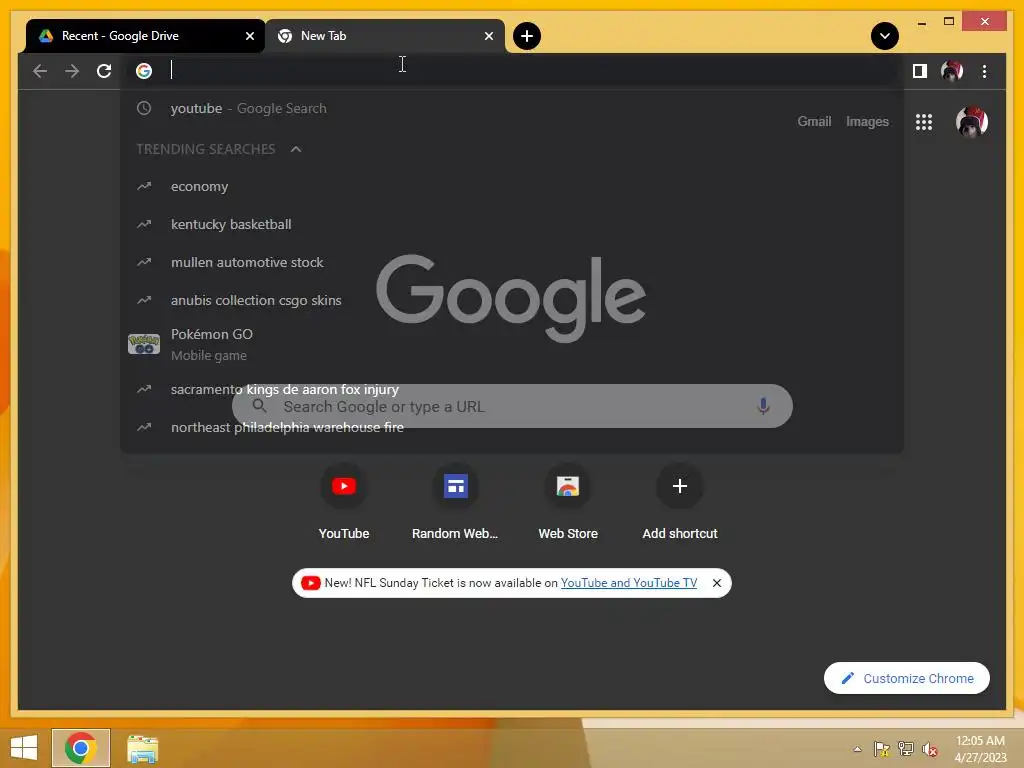The image size is (1024, 768).
Task: Select kentucky basketball suggestion
Action: [512, 225]
